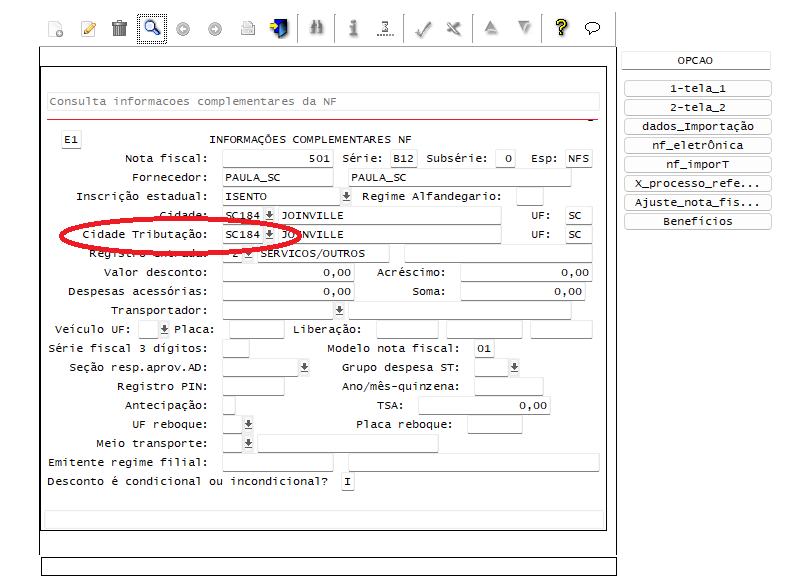Click the trash can delete icon
The width and height of the screenshot is (809, 579).
tap(119, 28)
